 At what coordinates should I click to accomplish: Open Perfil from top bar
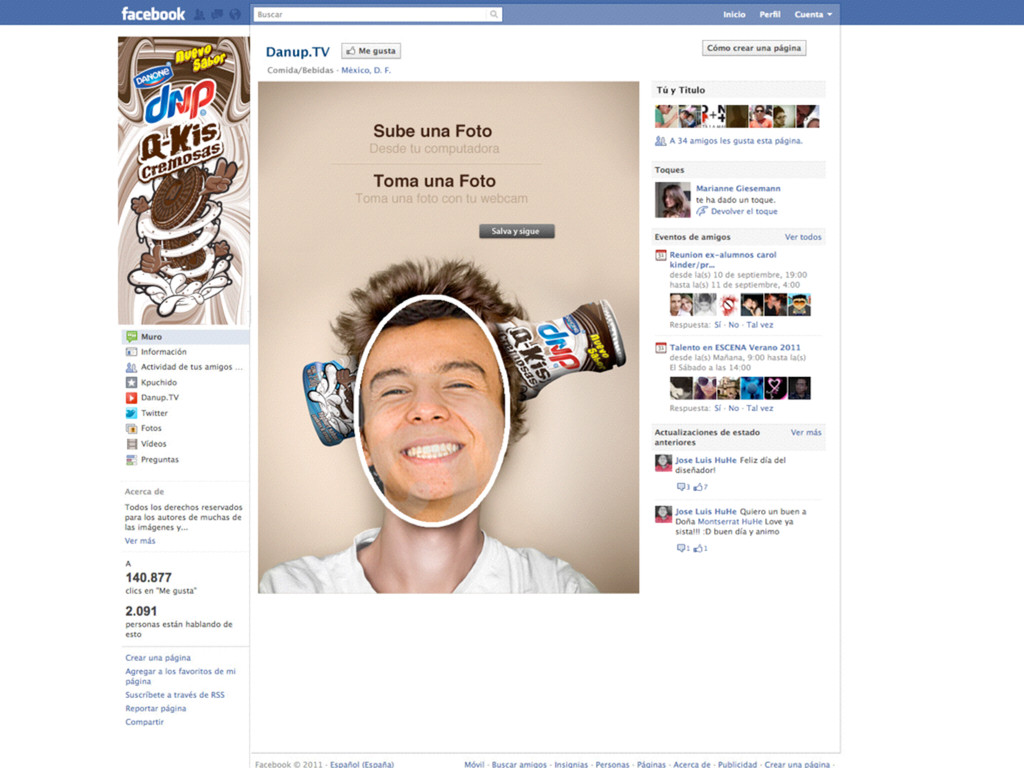(x=770, y=14)
